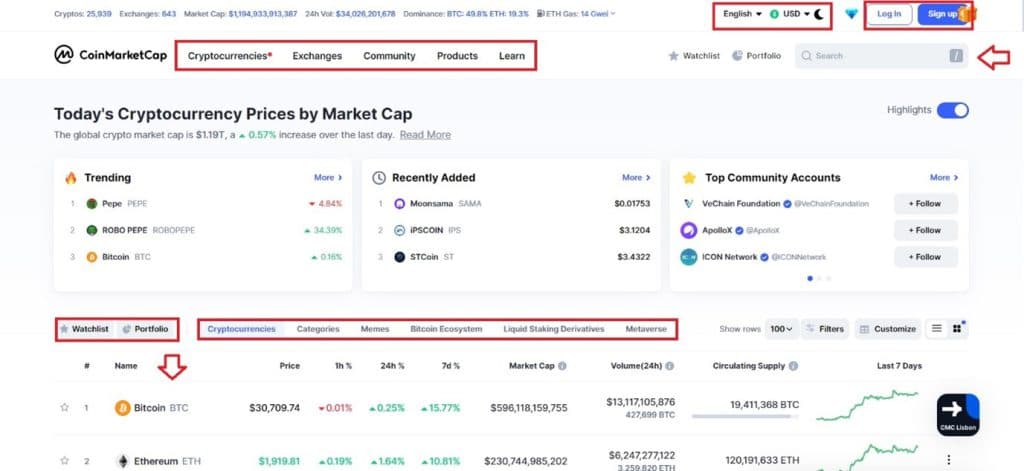This screenshot has width=1024, height=471.
Task: Click the Bitcoin orange logo in table
Action: click(x=122, y=408)
